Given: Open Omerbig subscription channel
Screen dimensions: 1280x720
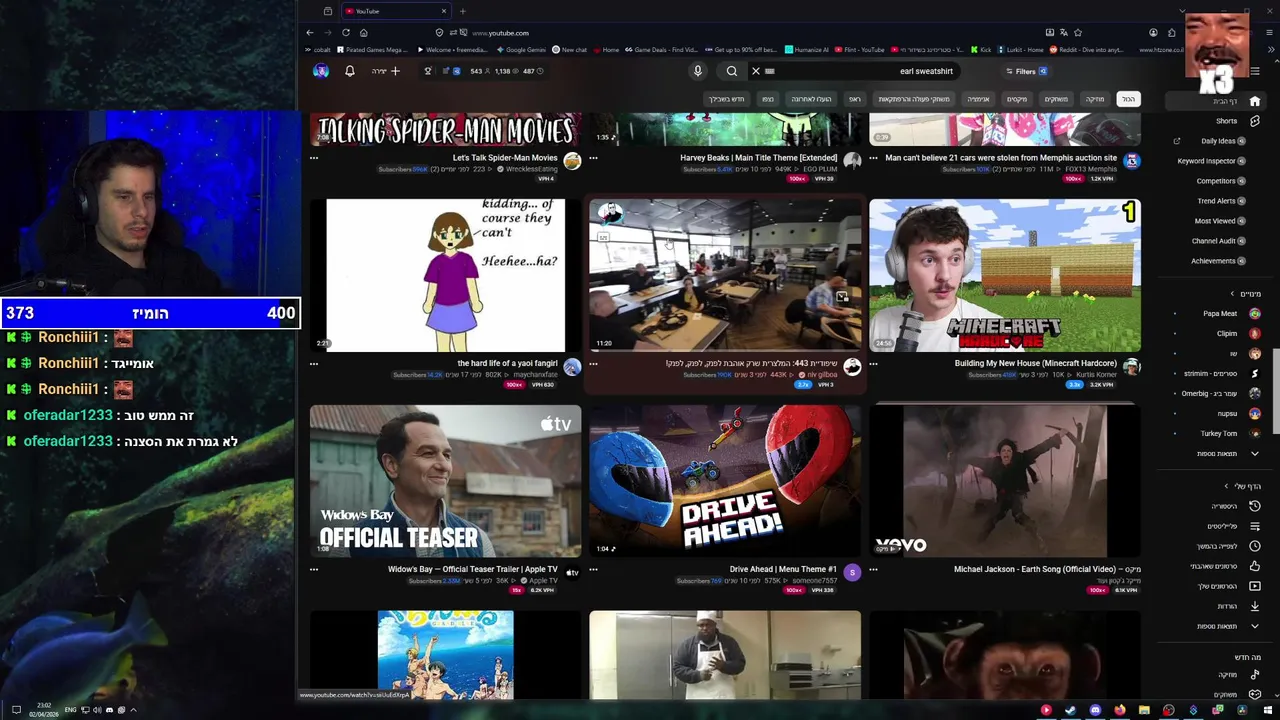Looking at the screenshot, I should click(1221, 394).
